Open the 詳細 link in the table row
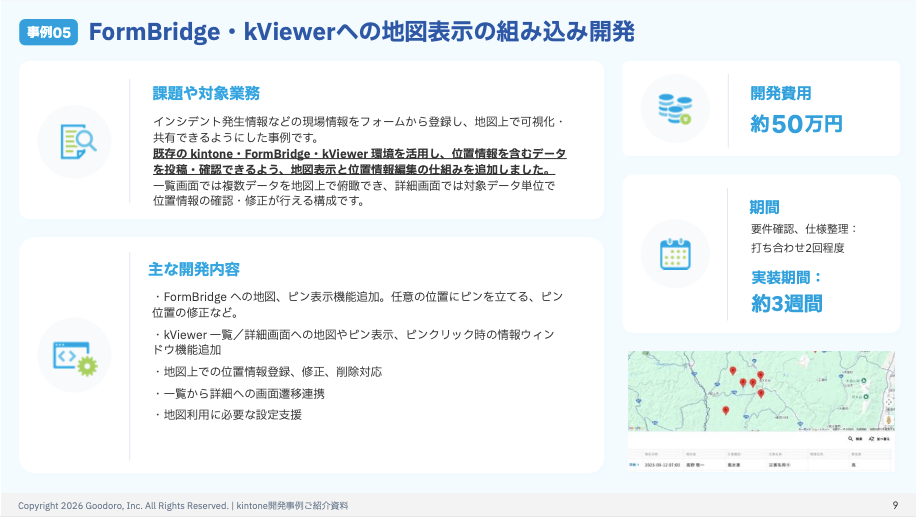The height and width of the screenshot is (517, 916). coord(634,465)
